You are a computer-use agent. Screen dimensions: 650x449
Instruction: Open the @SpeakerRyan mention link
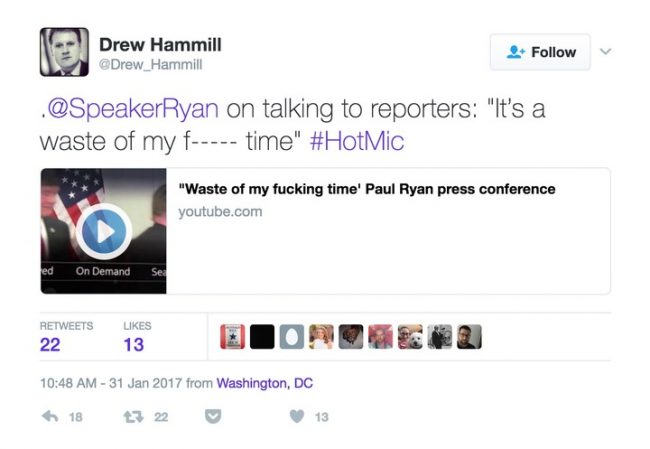pyautogui.click(x=133, y=109)
